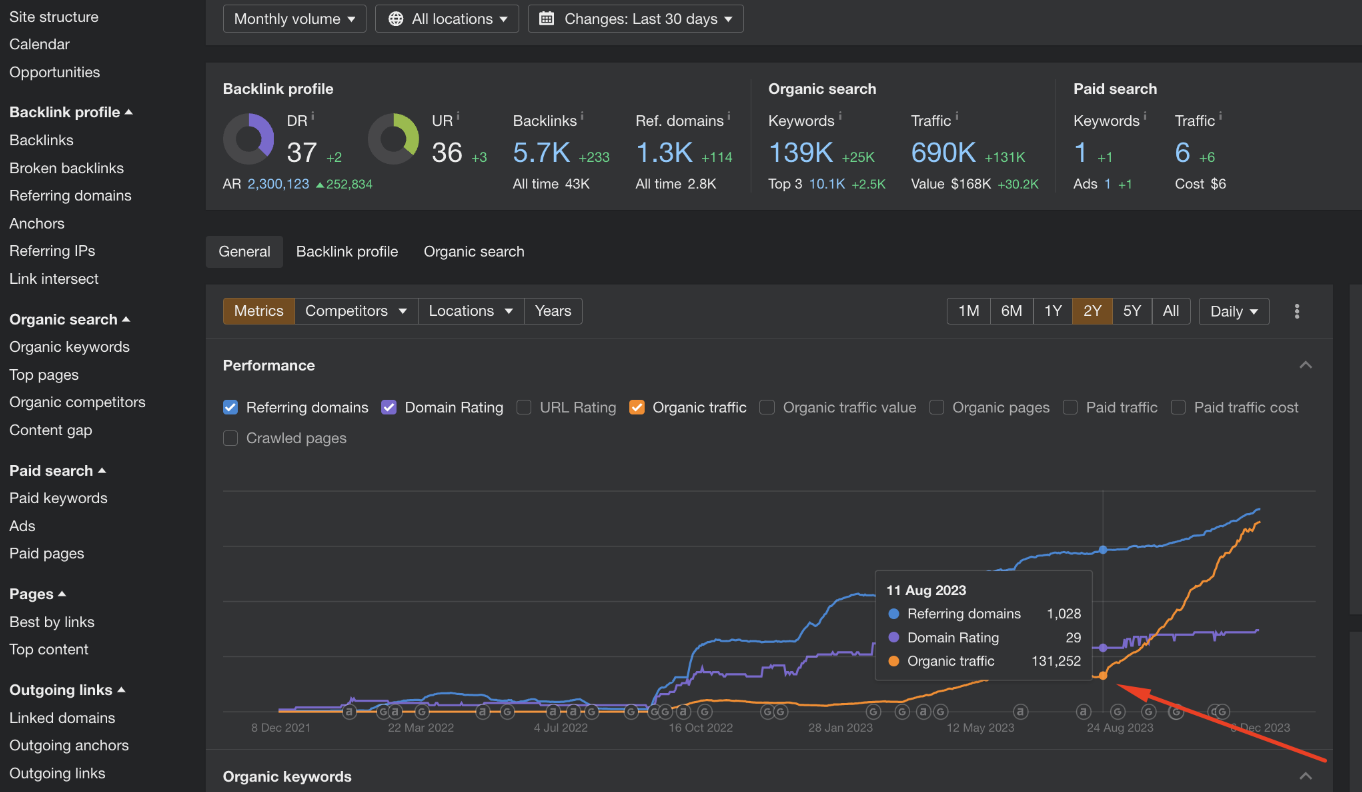Click the three-dot chart options icon
This screenshot has width=1362, height=792.
(x=1297, y=311)
